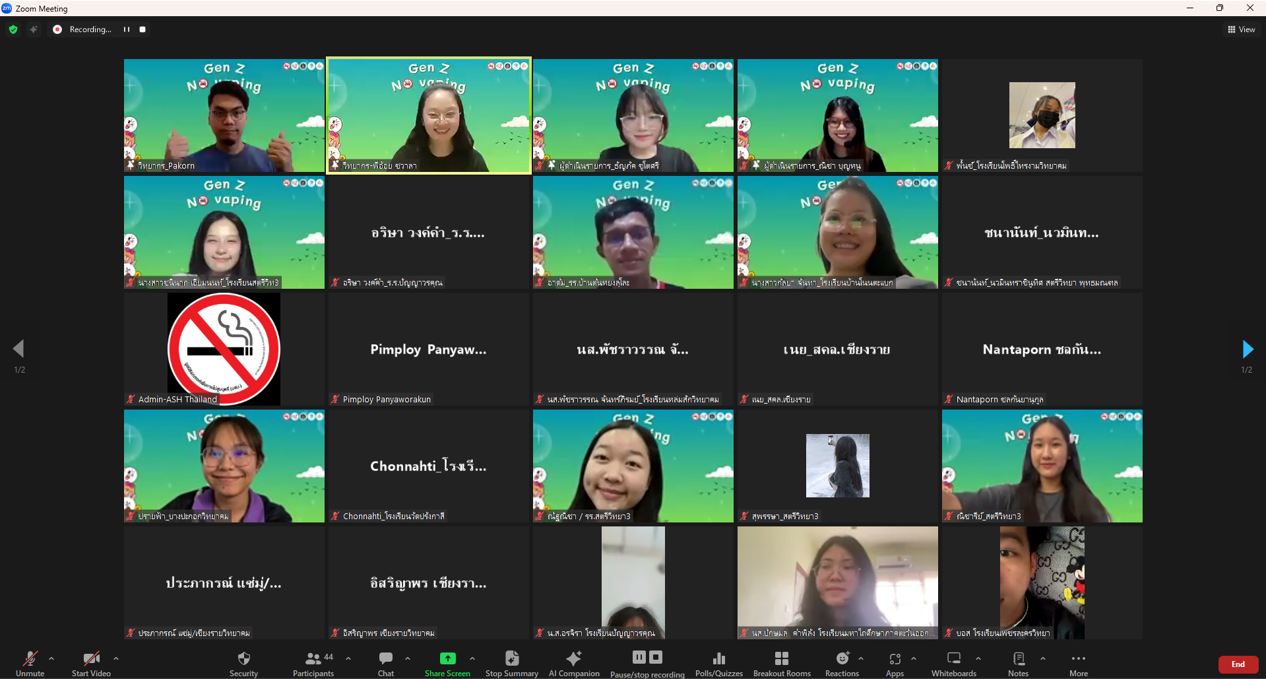1266x679 pixels.
Task: Open the Whiteboards tool
Action: (953, 659)
